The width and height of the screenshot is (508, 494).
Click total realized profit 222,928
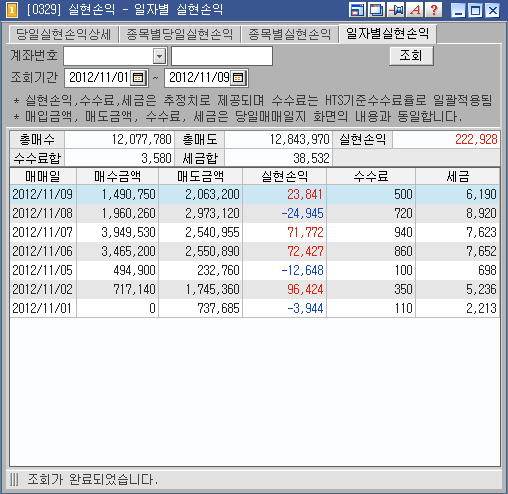click(x=446, y=139)
